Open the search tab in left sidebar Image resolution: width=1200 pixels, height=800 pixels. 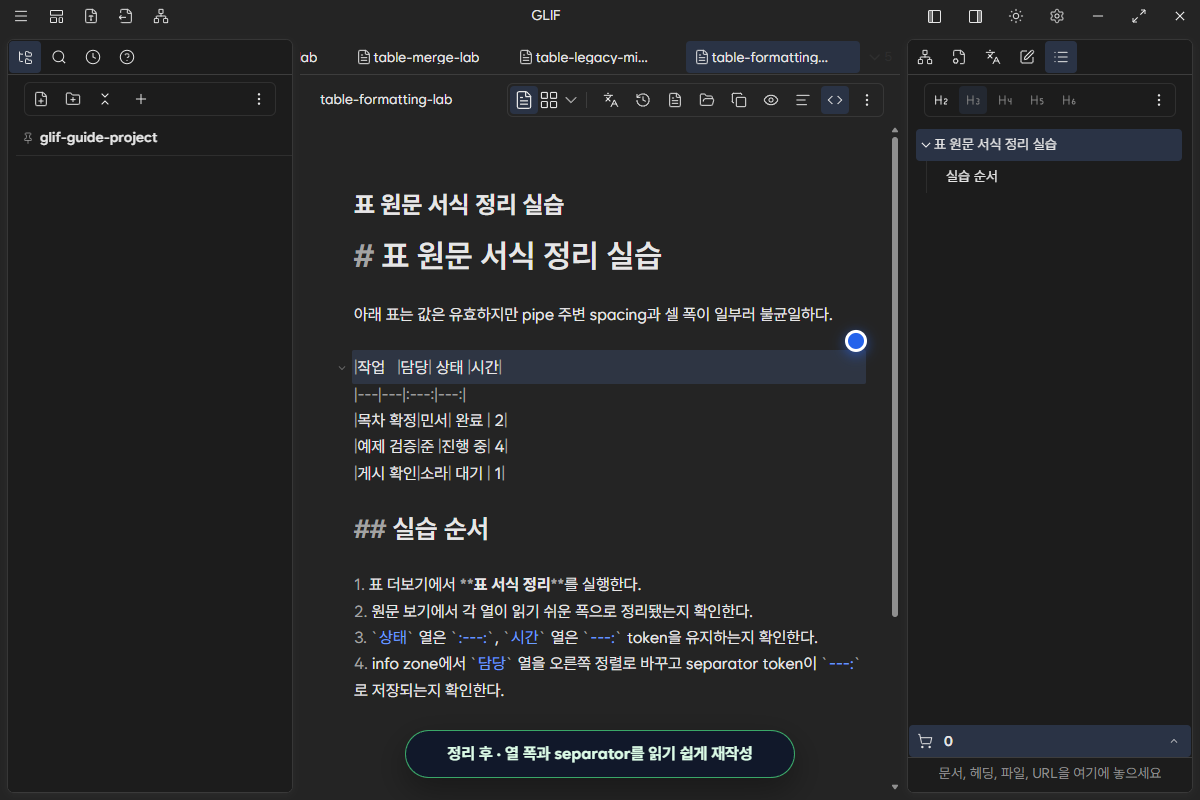coord(59,57)
